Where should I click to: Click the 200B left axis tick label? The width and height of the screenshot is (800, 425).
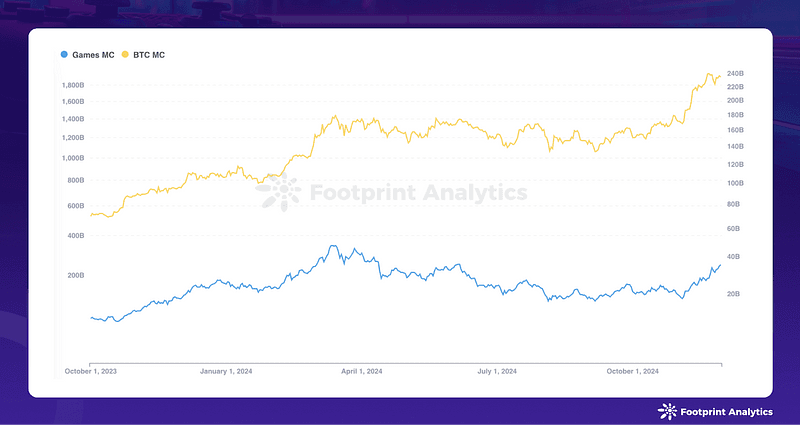coord(76,276)
